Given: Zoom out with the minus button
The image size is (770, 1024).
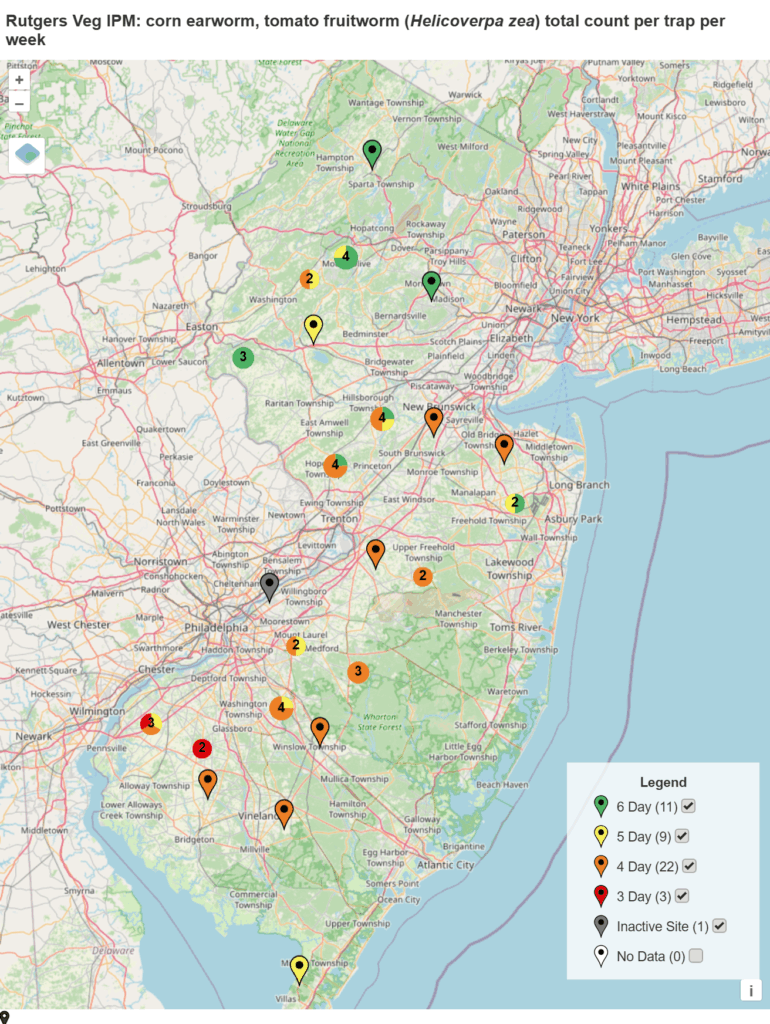Looking at the screenshot, I should 19,103.
